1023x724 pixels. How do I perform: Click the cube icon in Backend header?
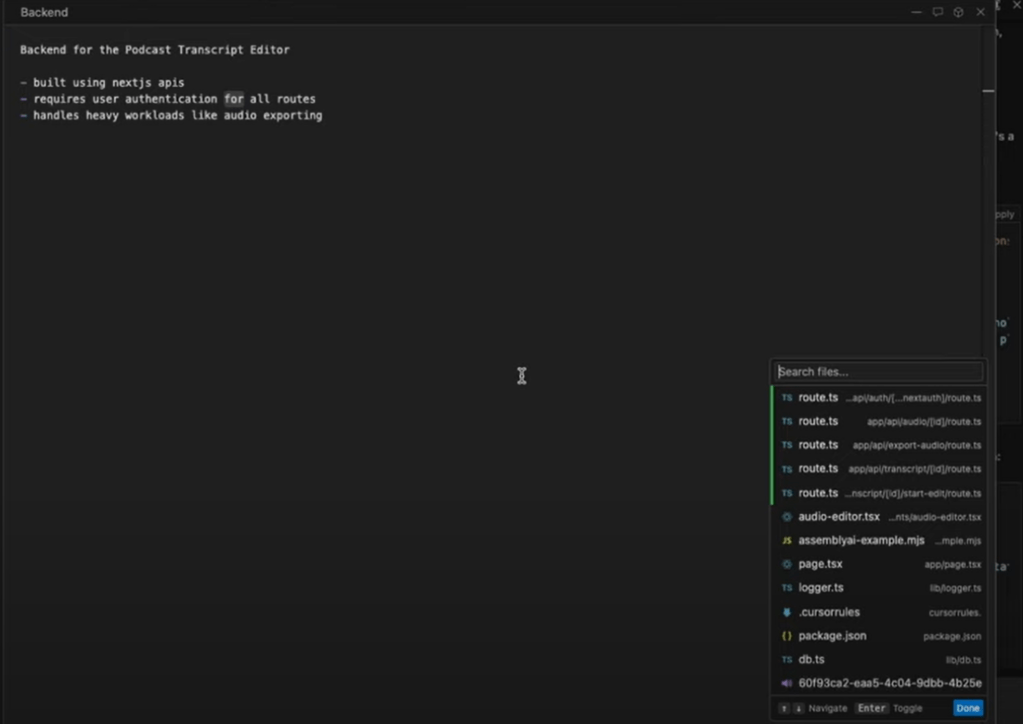click(958, 12)
